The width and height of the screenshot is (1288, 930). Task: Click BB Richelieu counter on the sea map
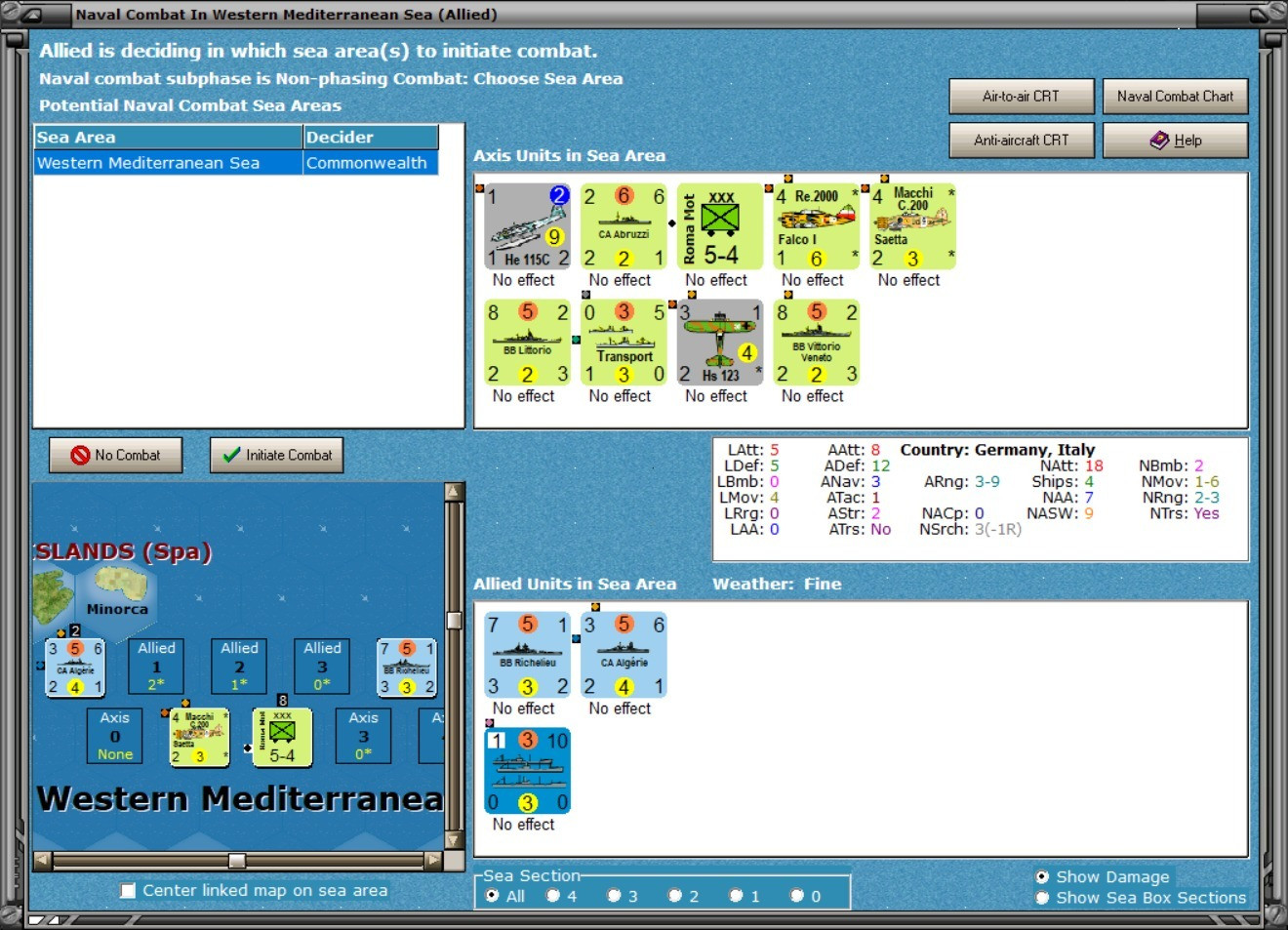pos(407,667)
